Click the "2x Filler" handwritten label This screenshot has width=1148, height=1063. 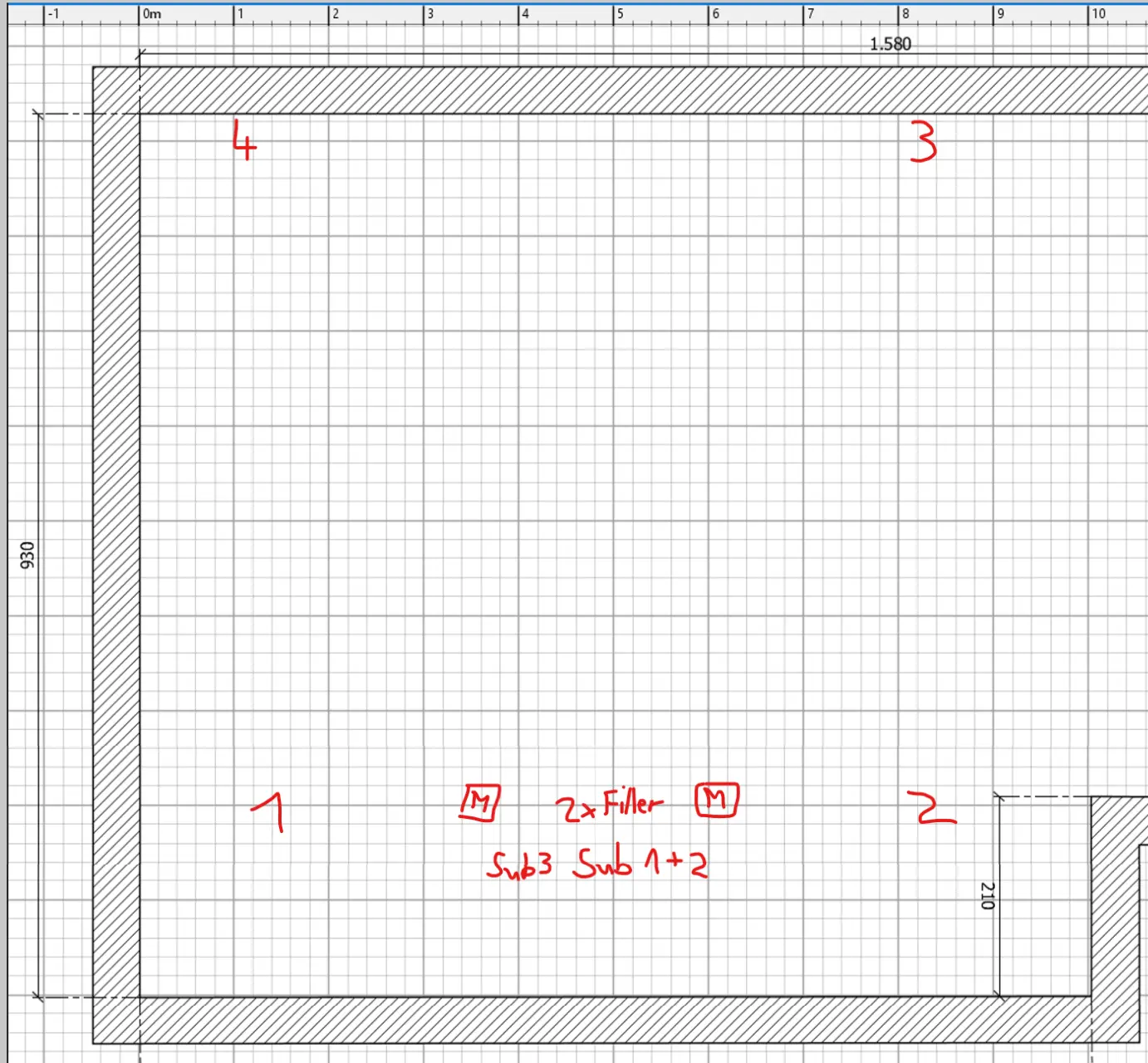click(609, 805)
